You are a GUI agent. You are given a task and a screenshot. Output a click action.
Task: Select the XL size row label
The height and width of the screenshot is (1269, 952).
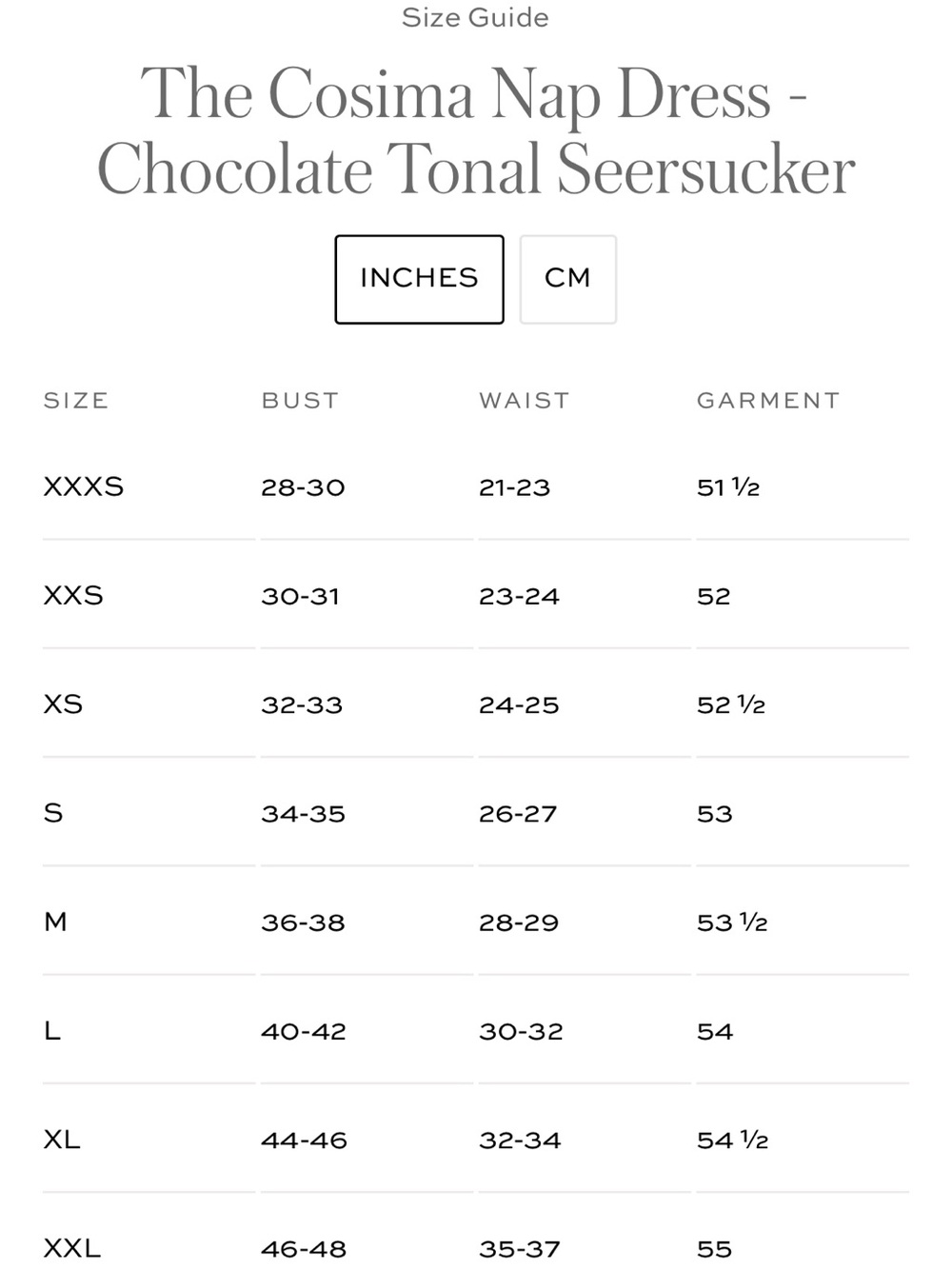click(x=62, y=1139)
